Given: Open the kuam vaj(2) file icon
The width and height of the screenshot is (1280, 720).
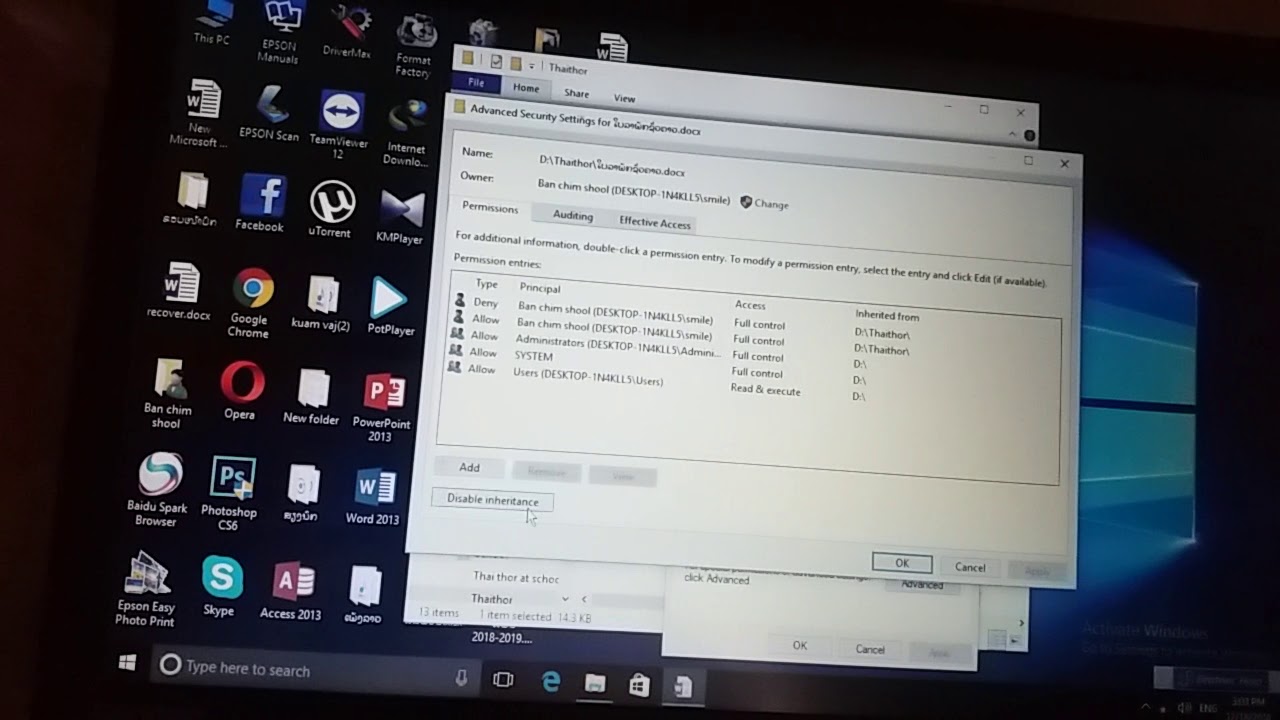Looking at the screenshot, I should pos(322,303).
